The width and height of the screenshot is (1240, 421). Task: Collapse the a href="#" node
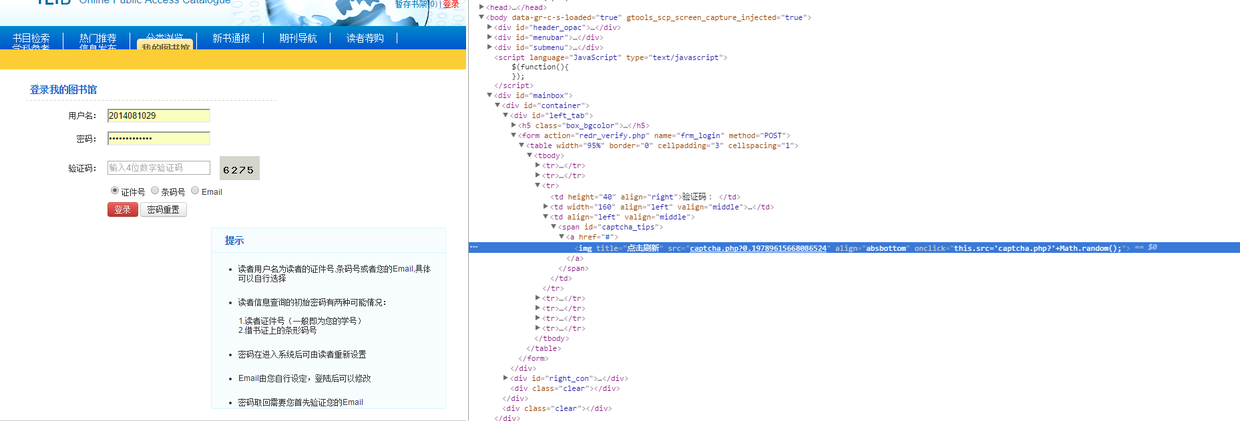562,237
